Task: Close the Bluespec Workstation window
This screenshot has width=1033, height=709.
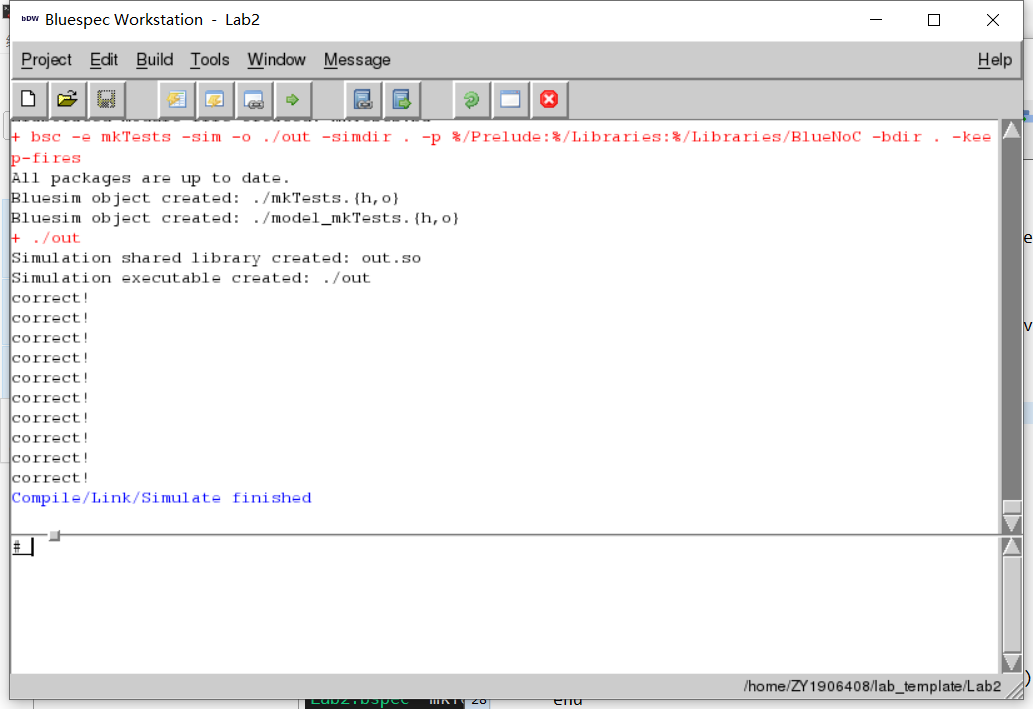Action: coord(993,20)
